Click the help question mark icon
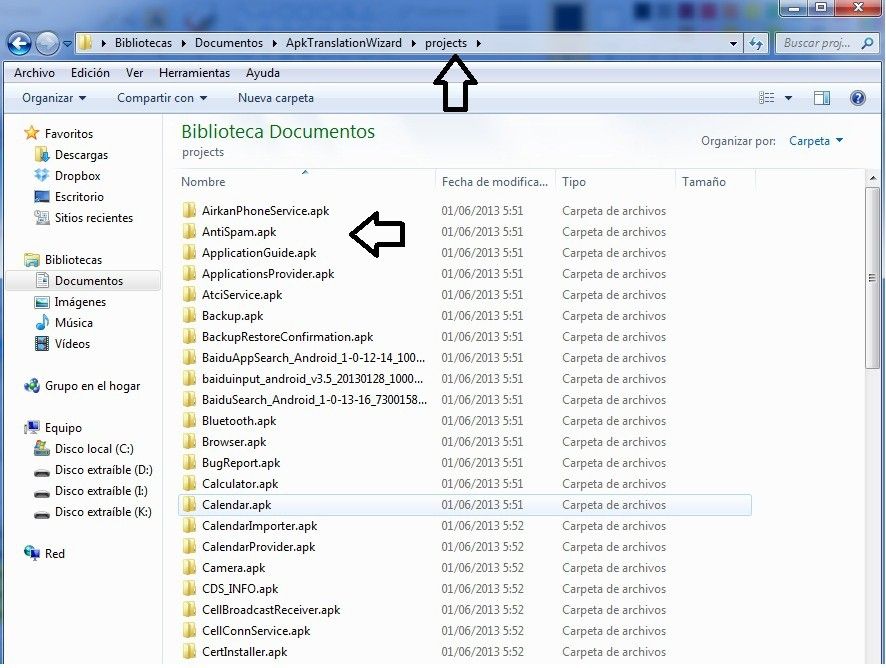886x668 pixels. coord(857,98)
